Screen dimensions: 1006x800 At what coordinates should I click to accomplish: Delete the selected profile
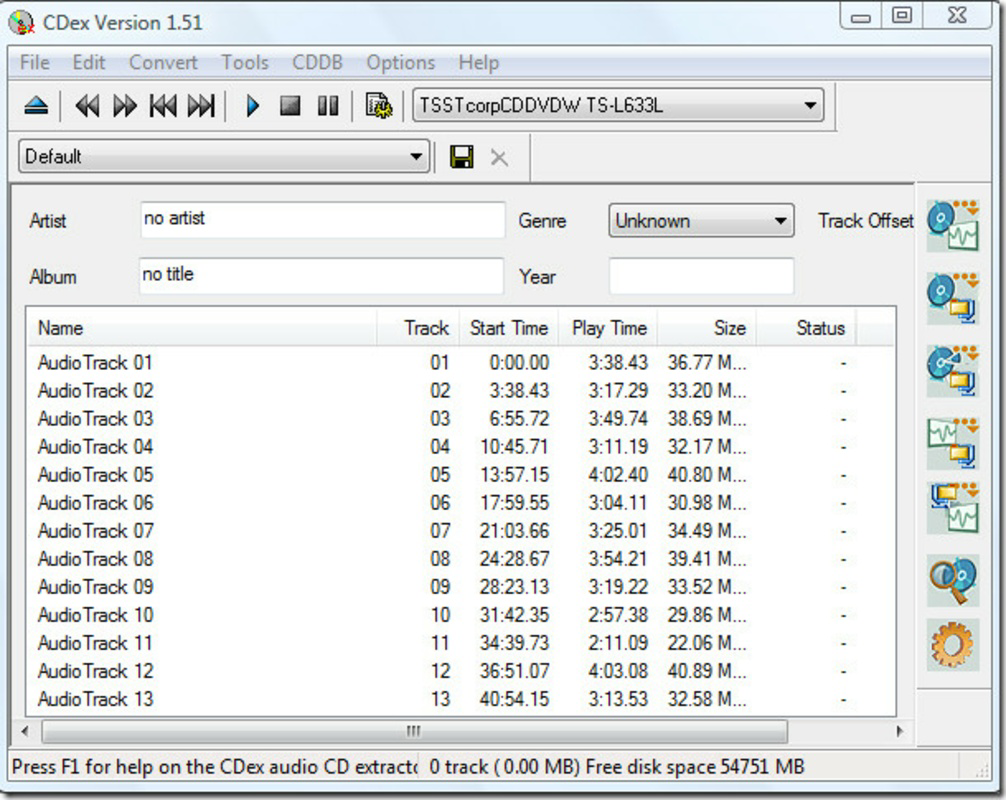498,157
